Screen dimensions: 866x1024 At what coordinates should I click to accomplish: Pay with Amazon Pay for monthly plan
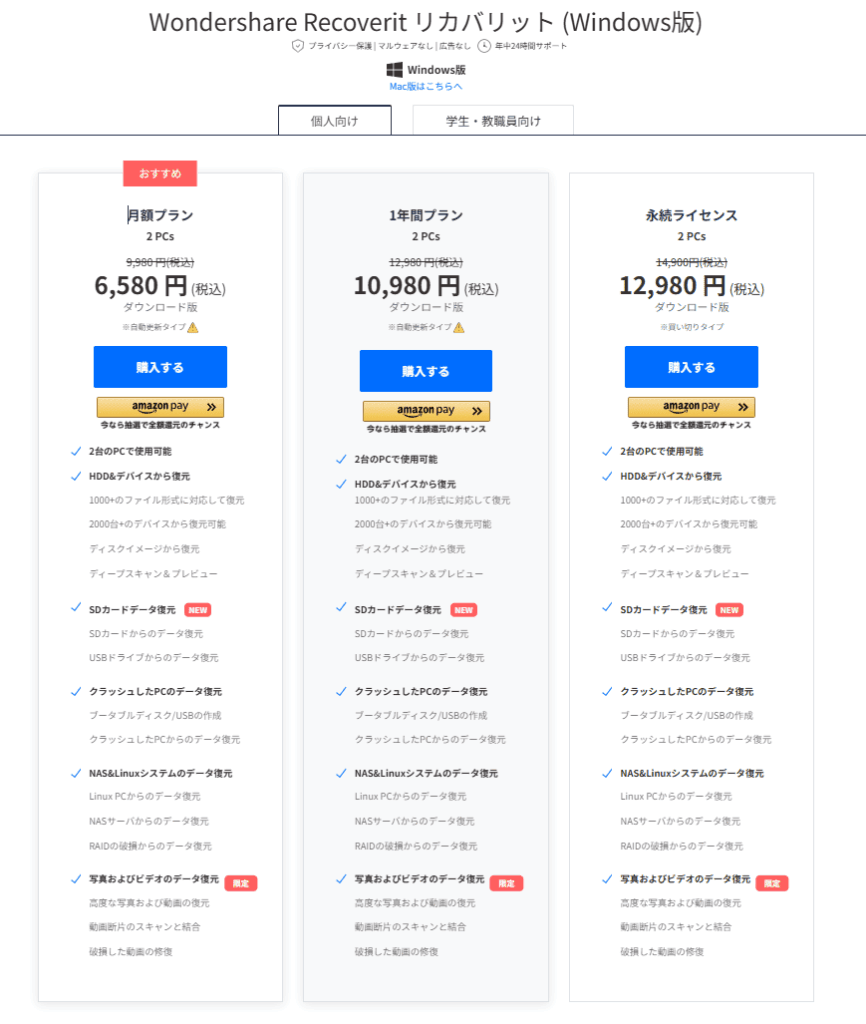(160, 407)
